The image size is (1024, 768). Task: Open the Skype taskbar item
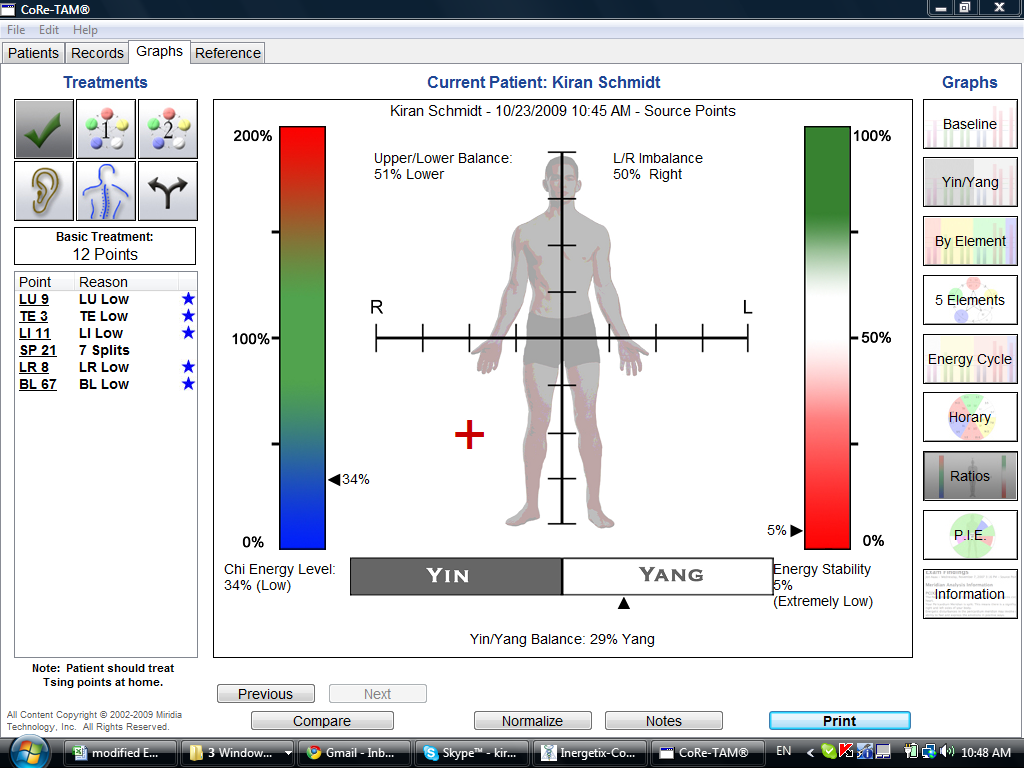[472, 752]
